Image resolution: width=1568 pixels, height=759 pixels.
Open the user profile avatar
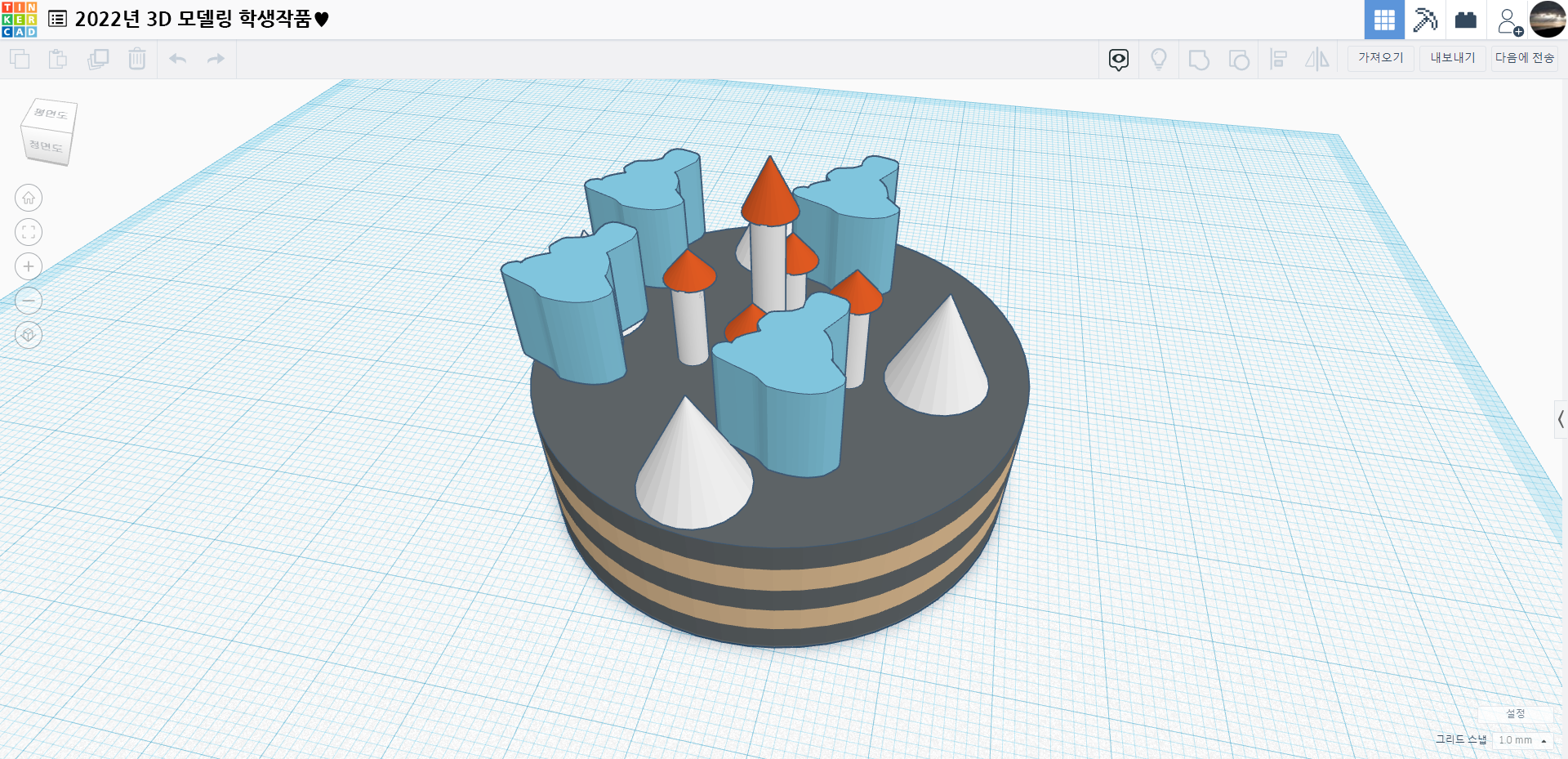pos(1548,20)
